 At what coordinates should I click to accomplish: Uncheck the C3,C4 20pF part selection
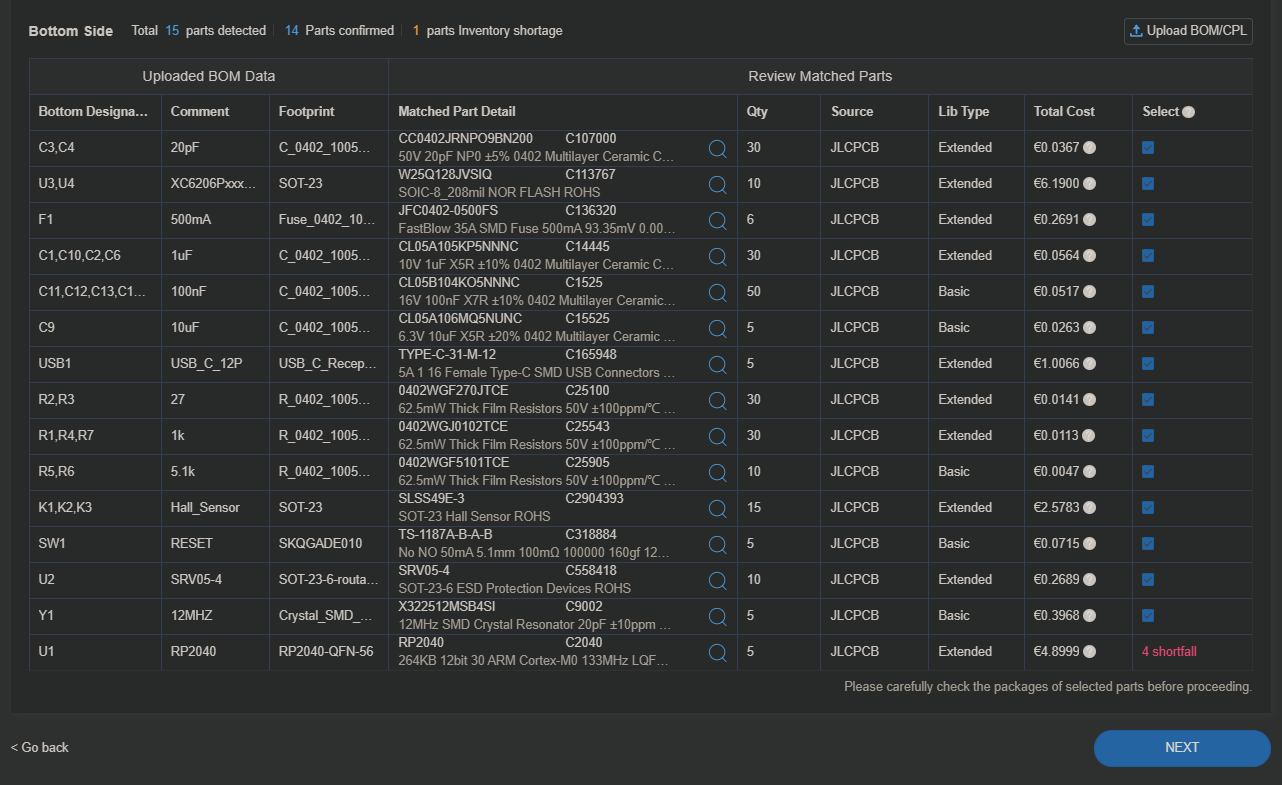click(x=1148, y=148)
